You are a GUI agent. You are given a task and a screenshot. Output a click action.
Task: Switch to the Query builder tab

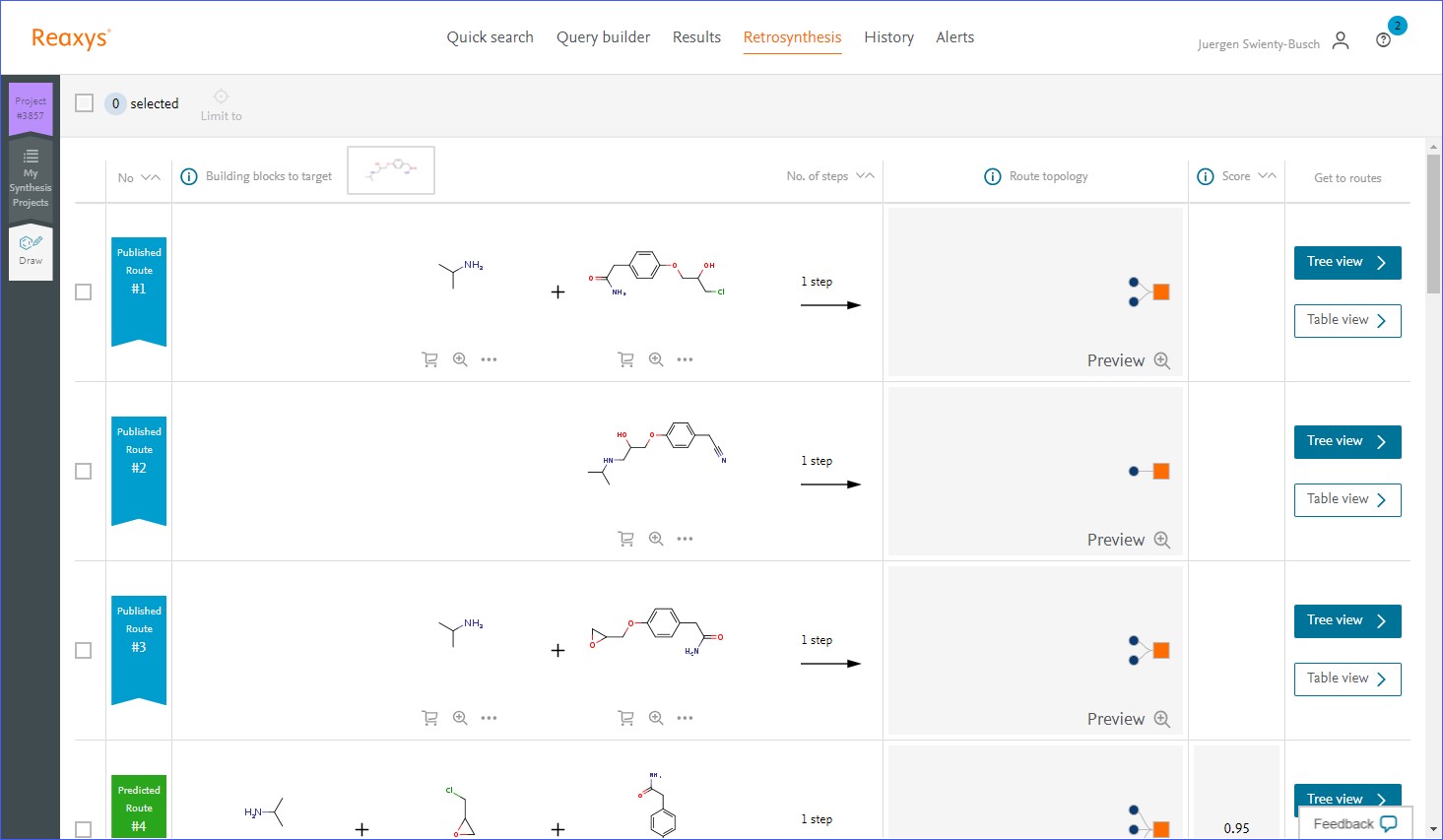pyautogui.click(x=603, y=37)
